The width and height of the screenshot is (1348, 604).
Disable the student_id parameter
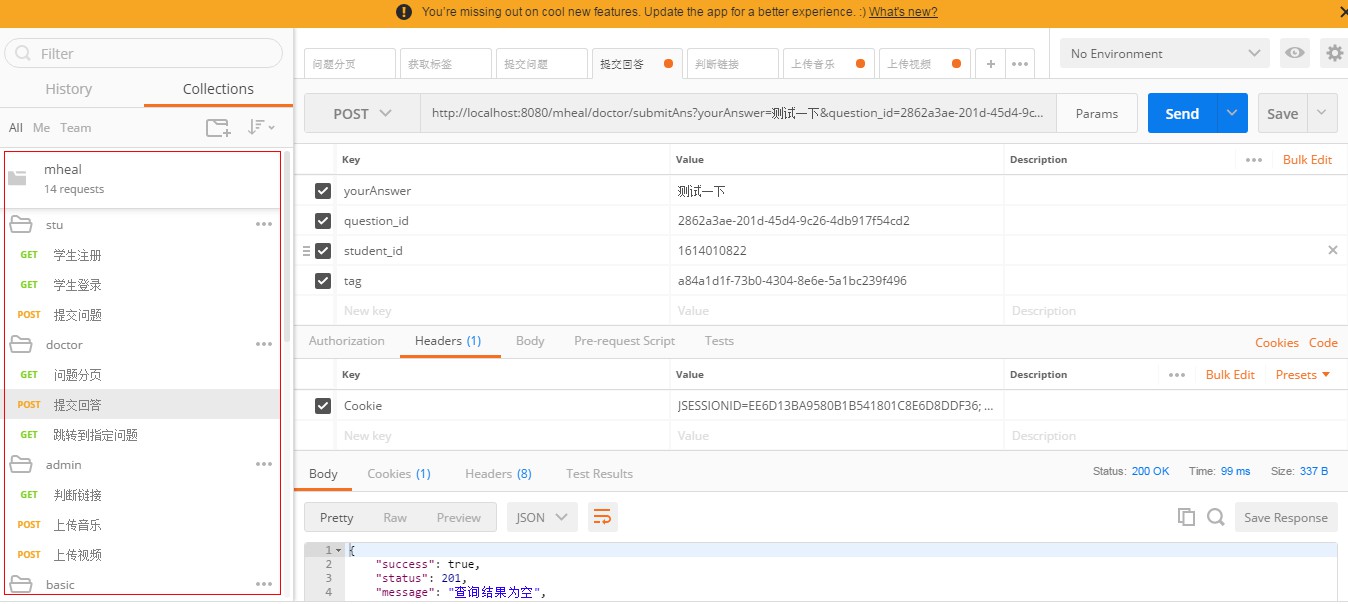coord(322,251)
